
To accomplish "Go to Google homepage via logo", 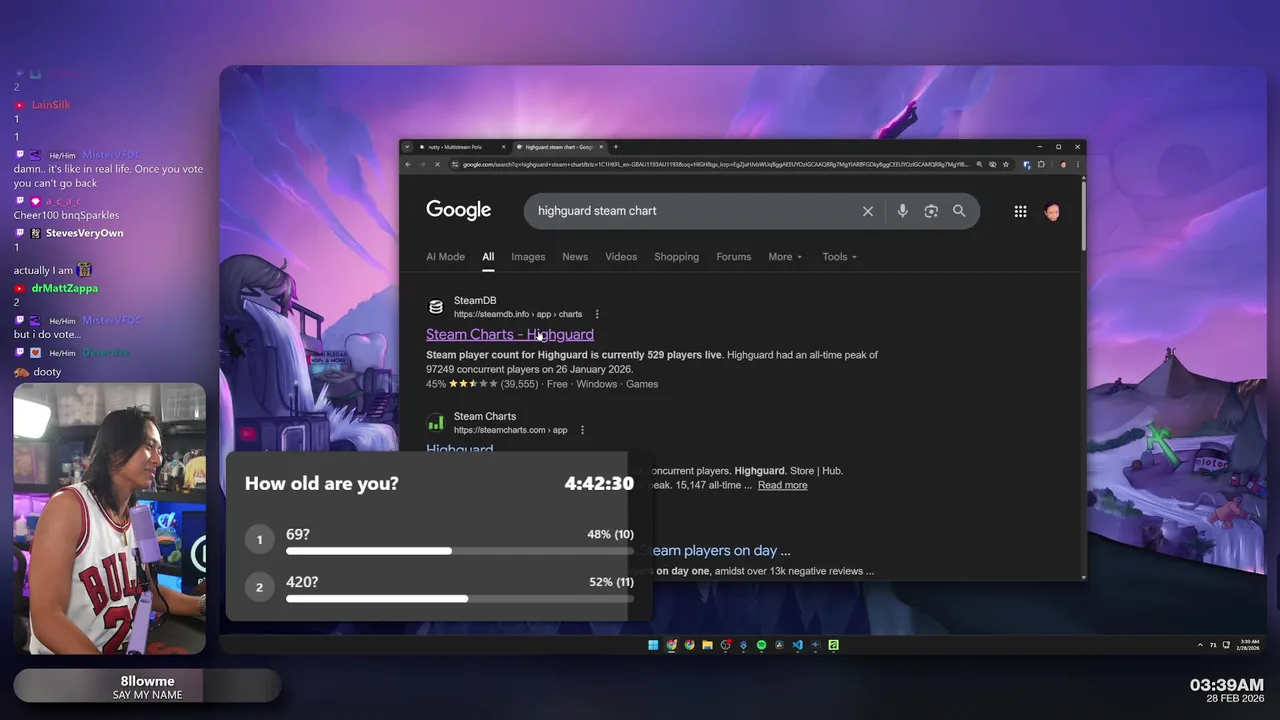I will point(459,210).
